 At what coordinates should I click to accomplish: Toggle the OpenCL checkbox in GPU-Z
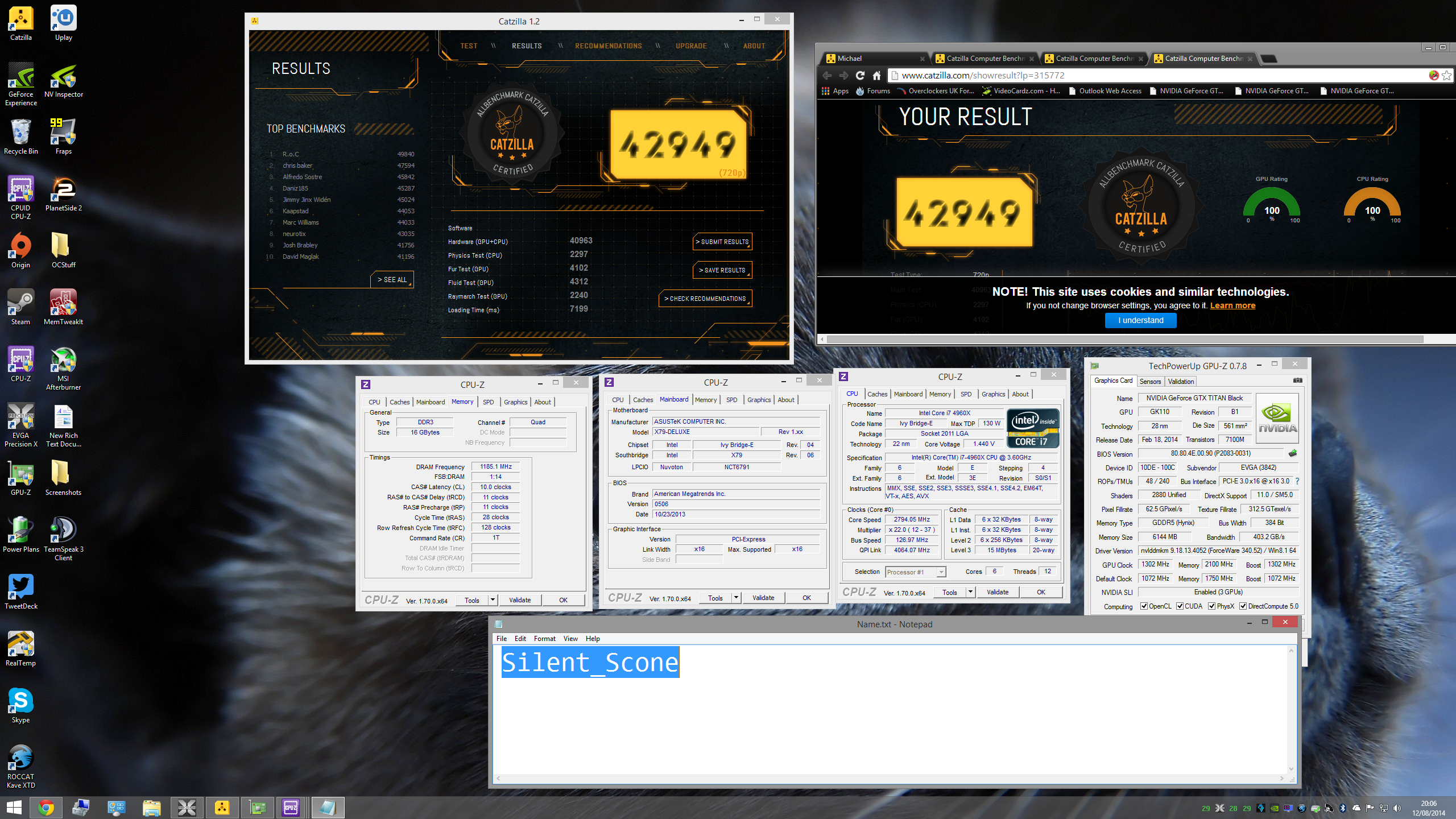pyautogui.click(x=1144, y=606)
